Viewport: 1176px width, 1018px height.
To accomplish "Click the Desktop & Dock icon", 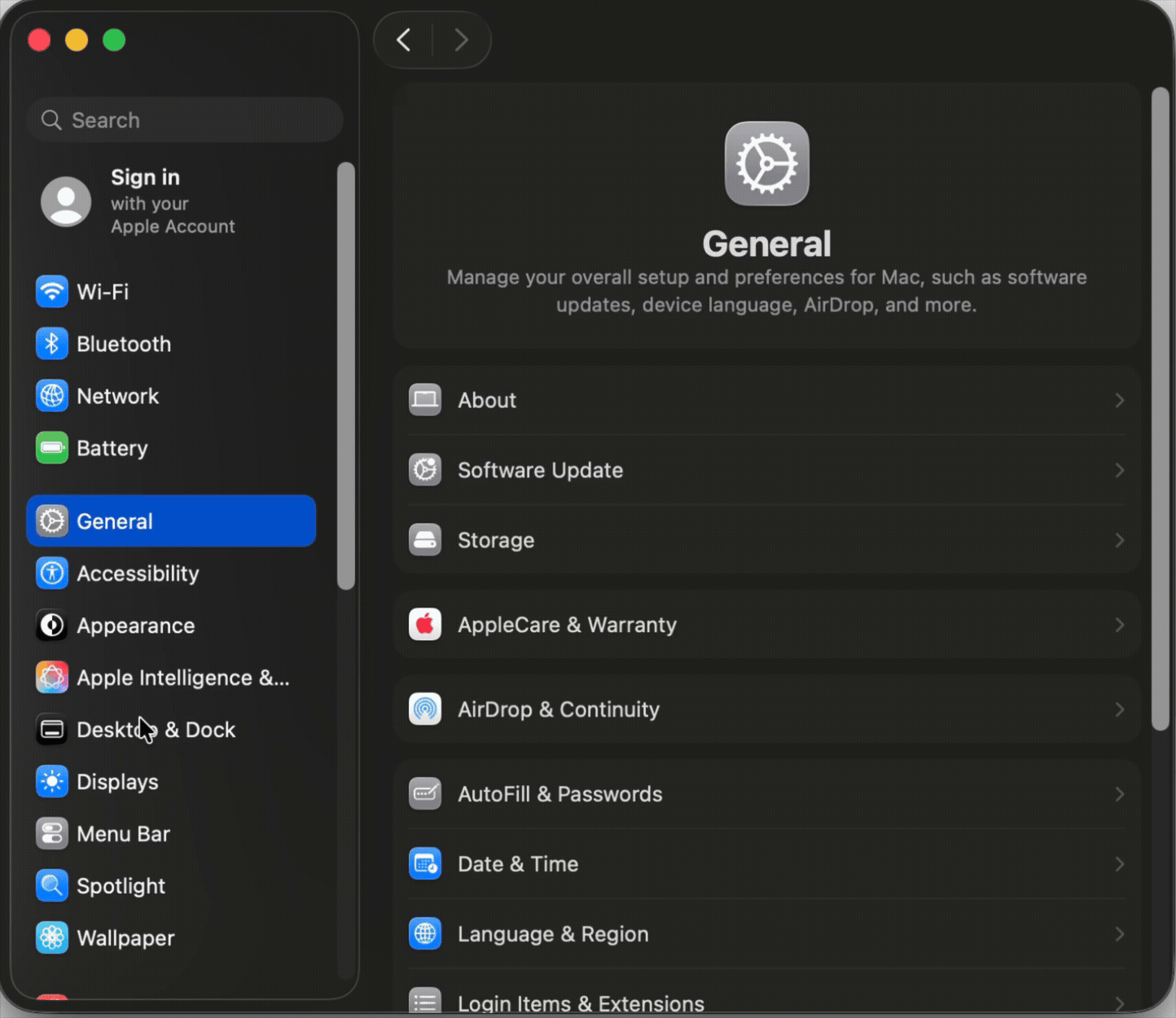I will point(52,730).
